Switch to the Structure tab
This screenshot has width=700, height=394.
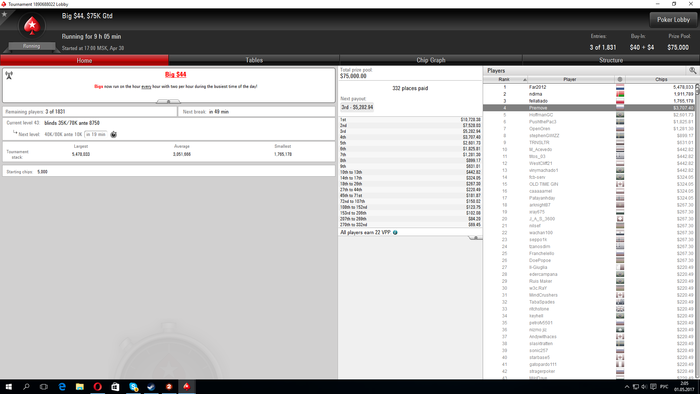pyautogui.click(x=611, y=60)
